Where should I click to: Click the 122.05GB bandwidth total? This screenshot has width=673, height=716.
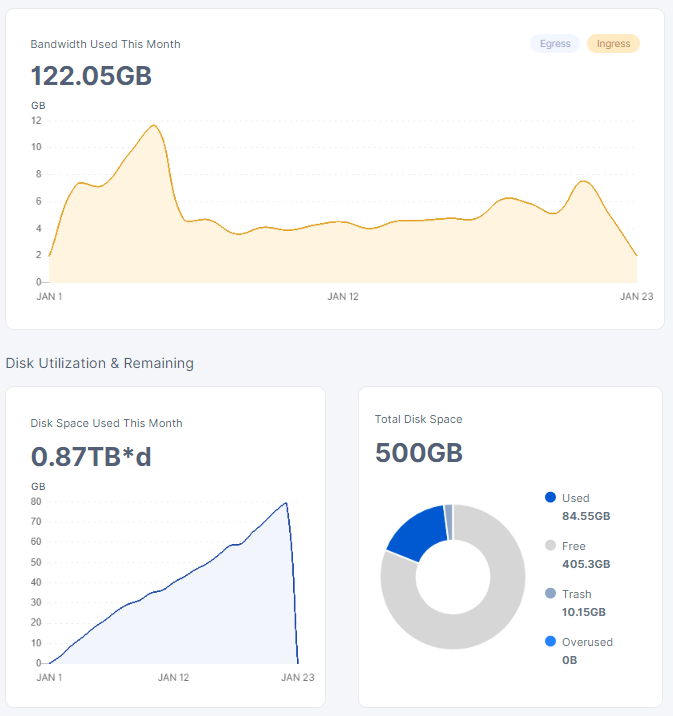(91, 76)
